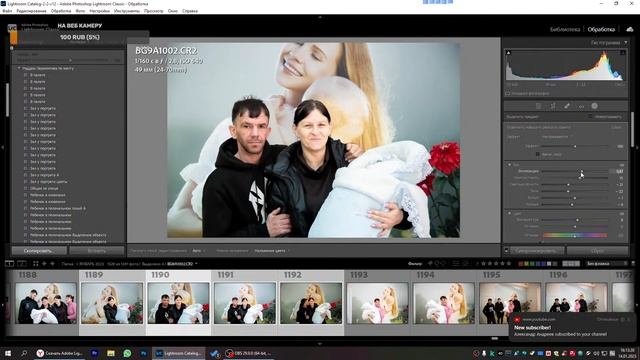Screen dimensions: 640x360
Task: Switch to second window display icon
Action: pos(22,264)
